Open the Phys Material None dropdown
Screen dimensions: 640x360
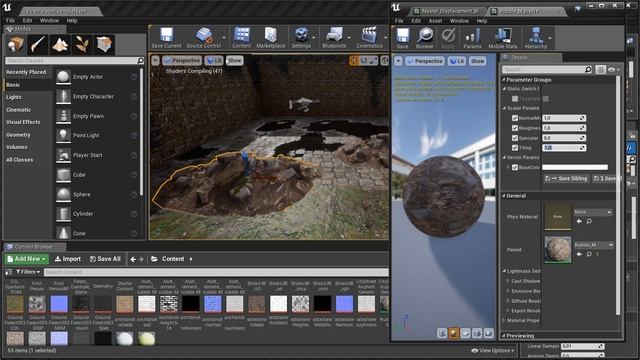click(x=593, y=212)
